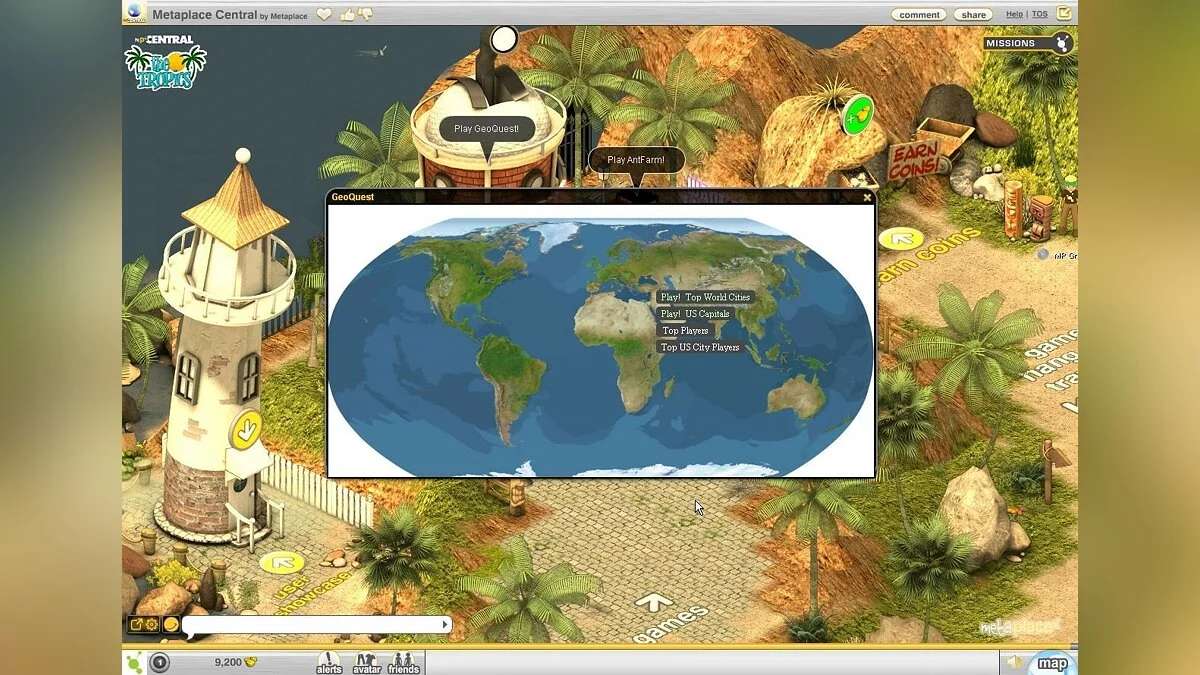Open the Missions panel

tap(1028, 43)
